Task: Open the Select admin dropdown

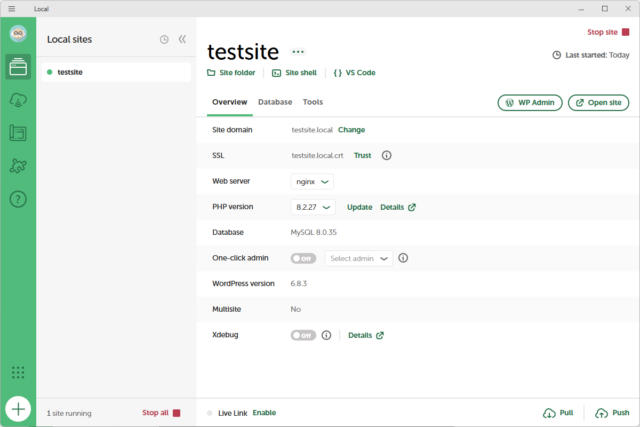Action: (358, 258)
